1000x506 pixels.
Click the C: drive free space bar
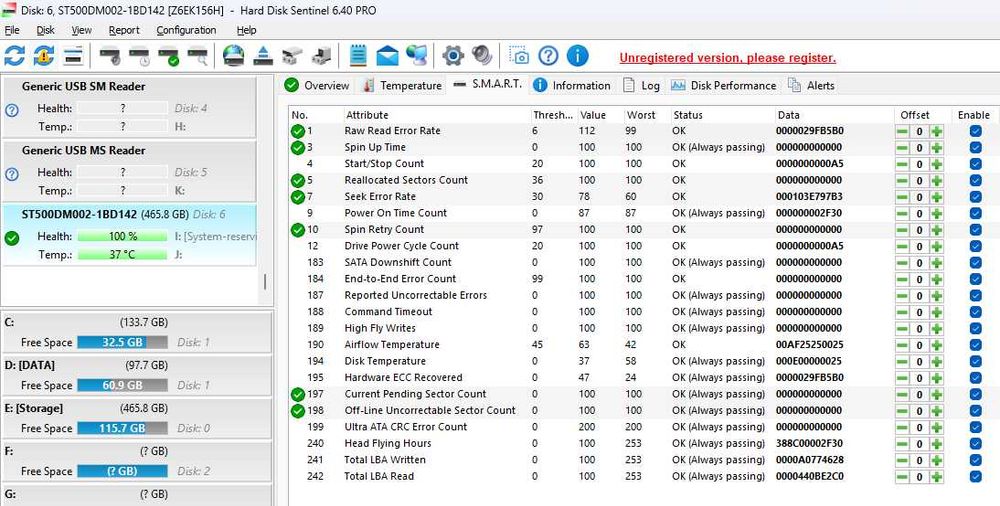pos(122,343)
